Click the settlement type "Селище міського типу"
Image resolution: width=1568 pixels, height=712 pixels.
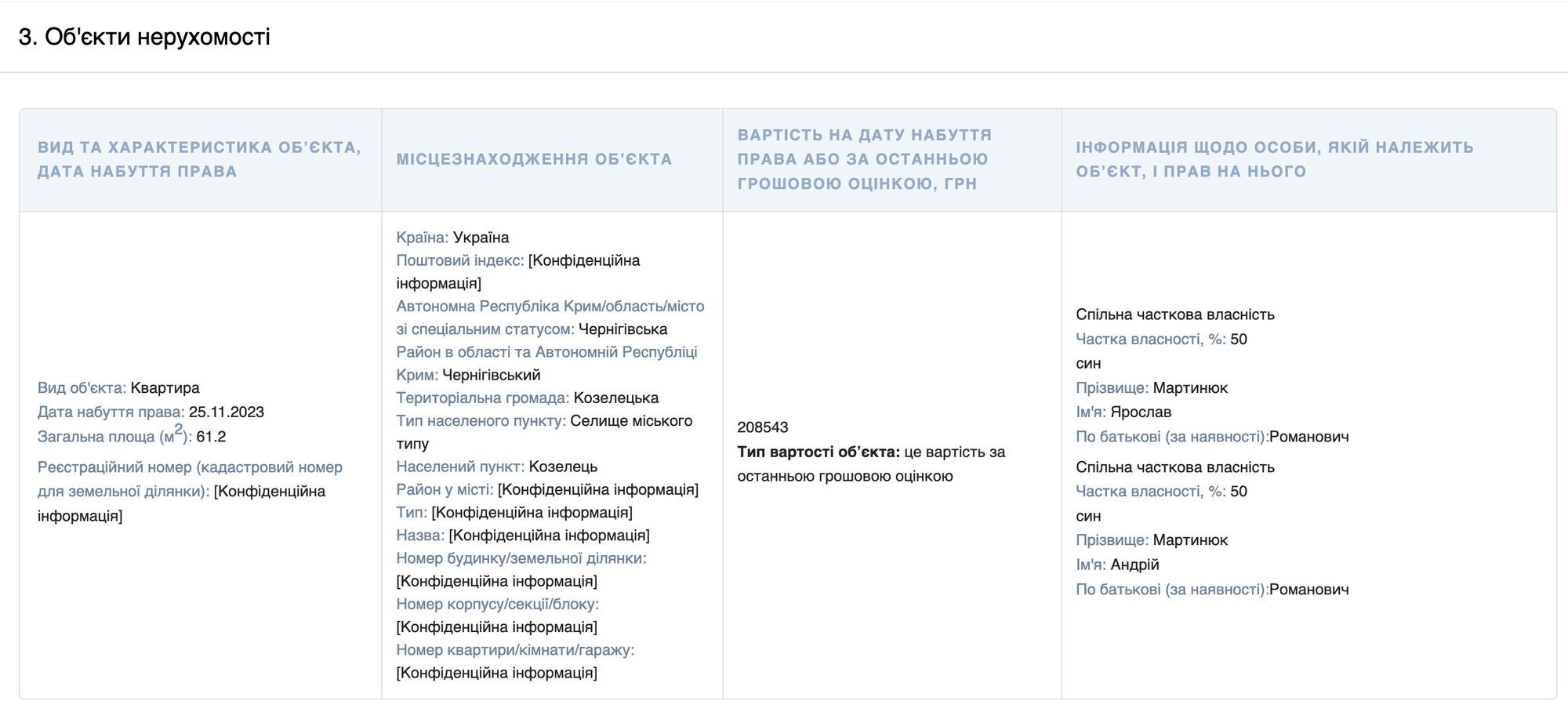click(x=544, y=432)
